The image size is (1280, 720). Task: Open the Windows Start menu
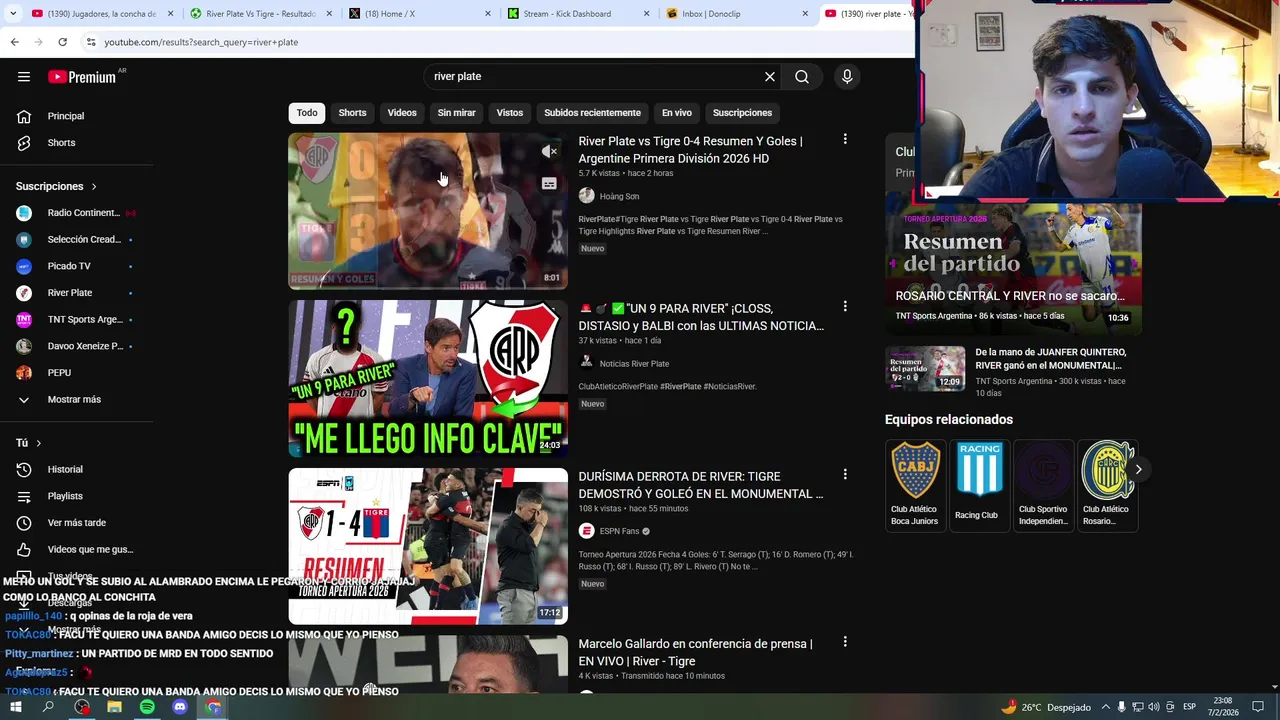click(x=15, y=707)
